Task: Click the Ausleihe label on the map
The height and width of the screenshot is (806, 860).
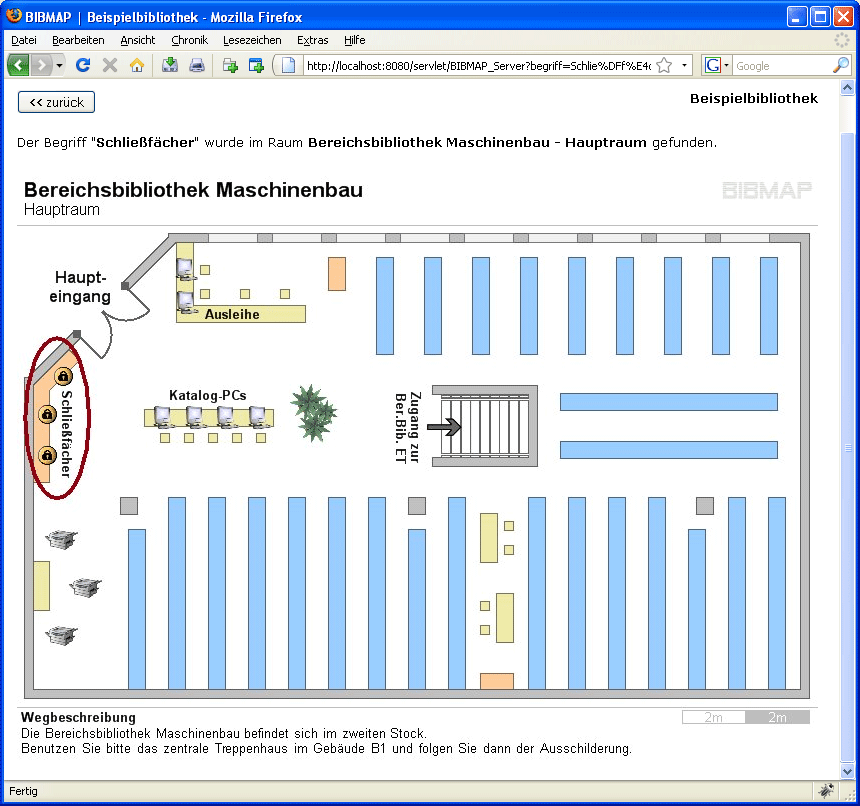Action: click(x=232, y=314)
